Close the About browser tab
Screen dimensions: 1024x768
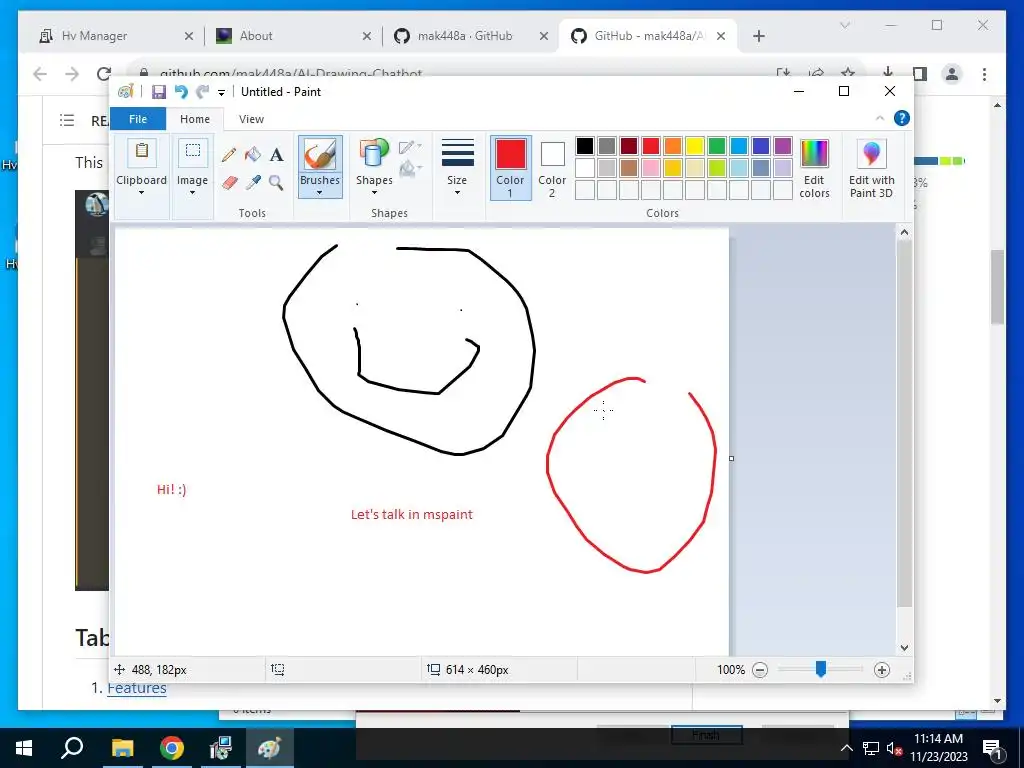click(367, 37)
